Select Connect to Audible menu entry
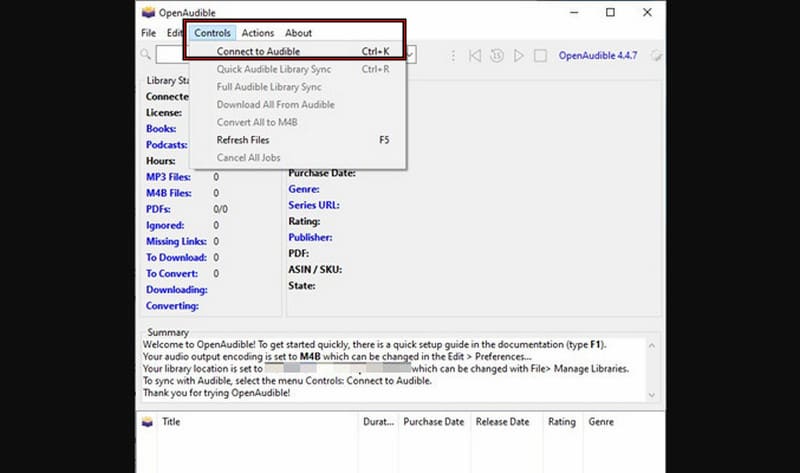This screenshot has height=473, width=800. [x=298, y=52]
